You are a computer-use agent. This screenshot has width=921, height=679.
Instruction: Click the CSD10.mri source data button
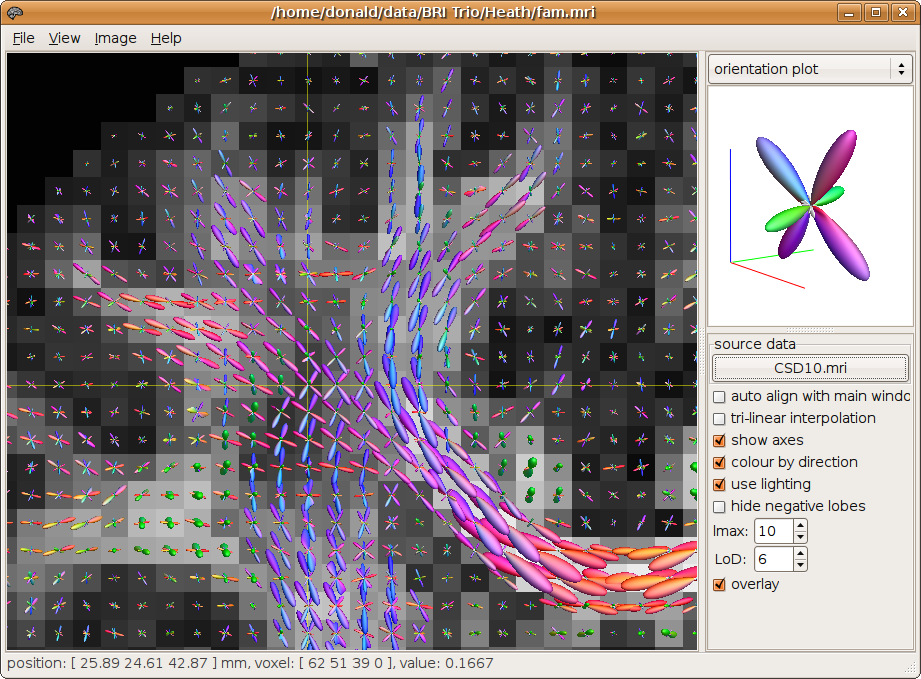pos(809,368)
